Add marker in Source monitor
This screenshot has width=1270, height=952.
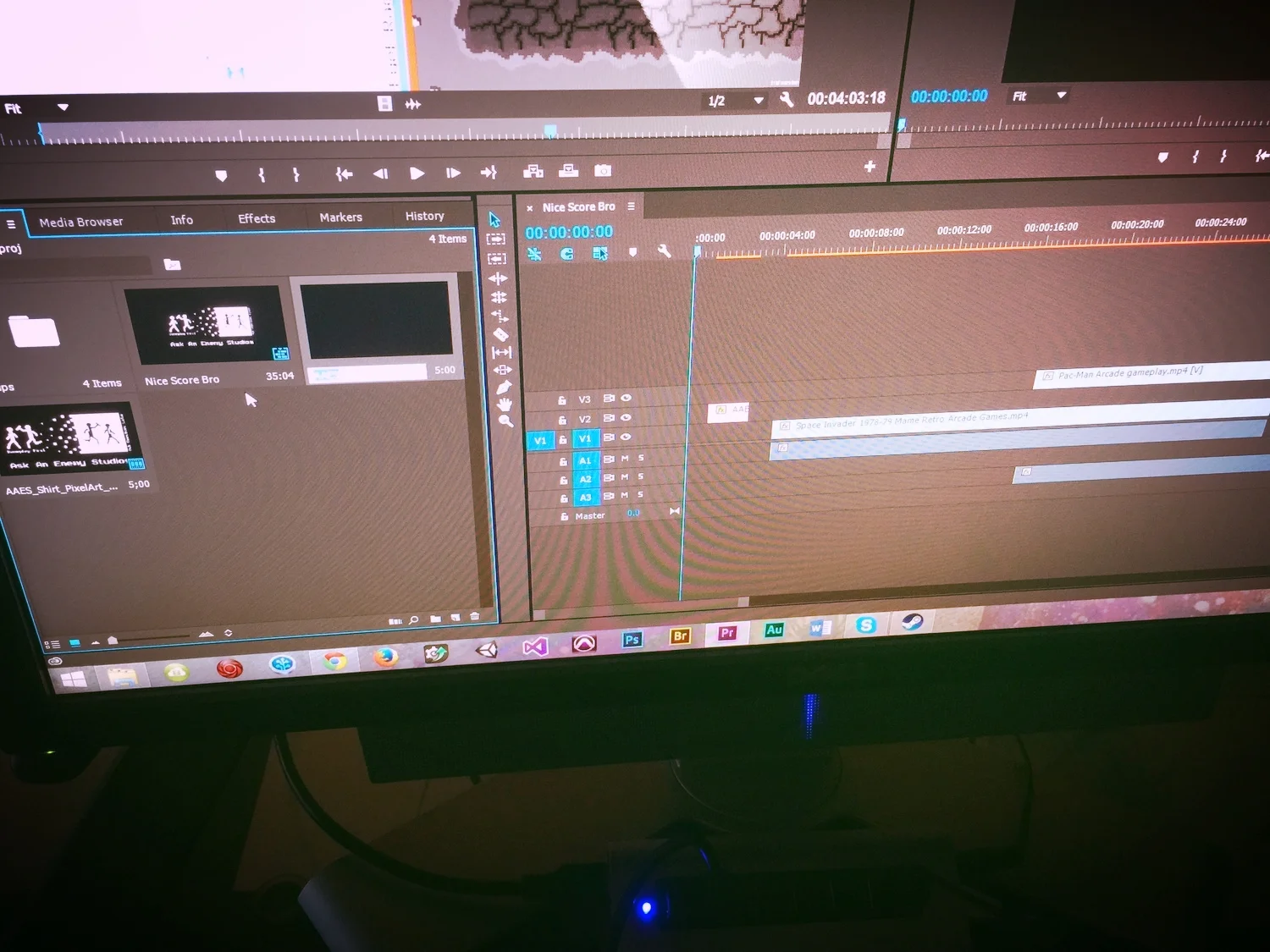tap(221, 176)
